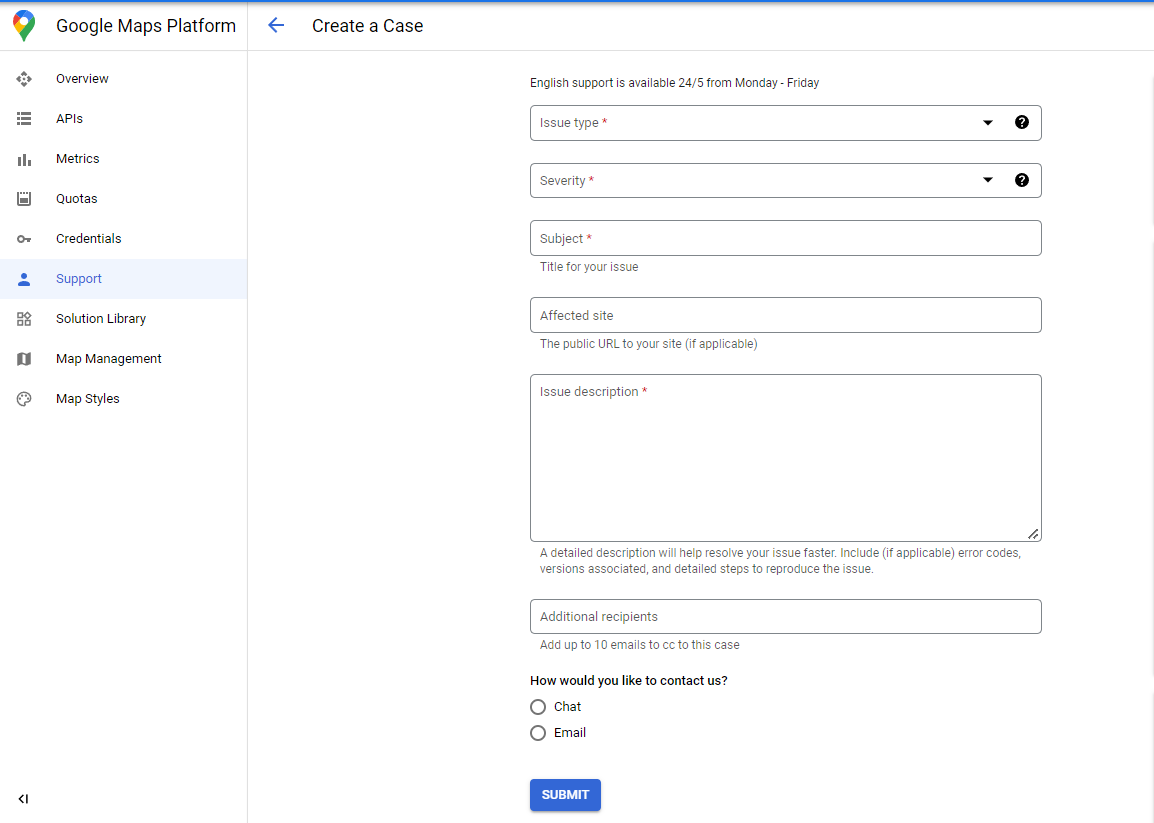
Task: Open the Overview menu item
Action: (x=124, y=79)
